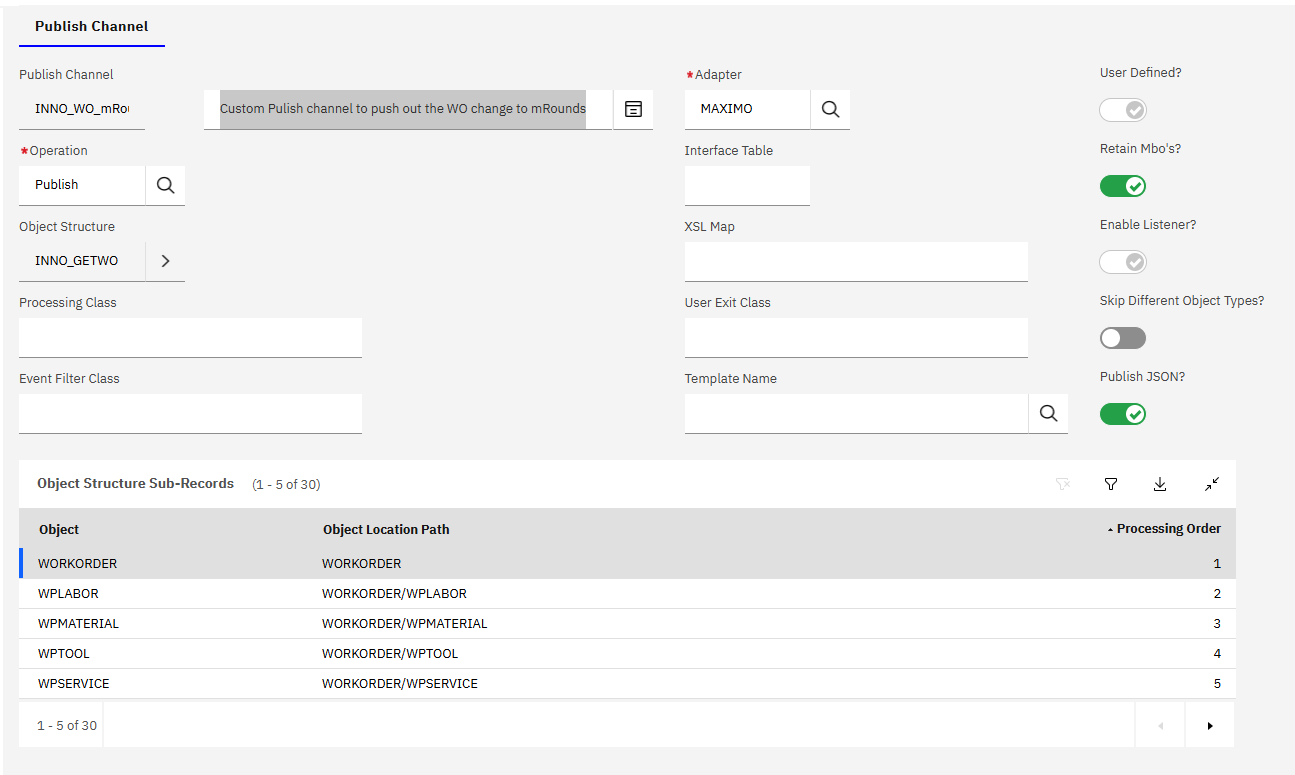
Task: Click path WORKORDER/WPSERVICE
Action: click(x=400, y=684)
